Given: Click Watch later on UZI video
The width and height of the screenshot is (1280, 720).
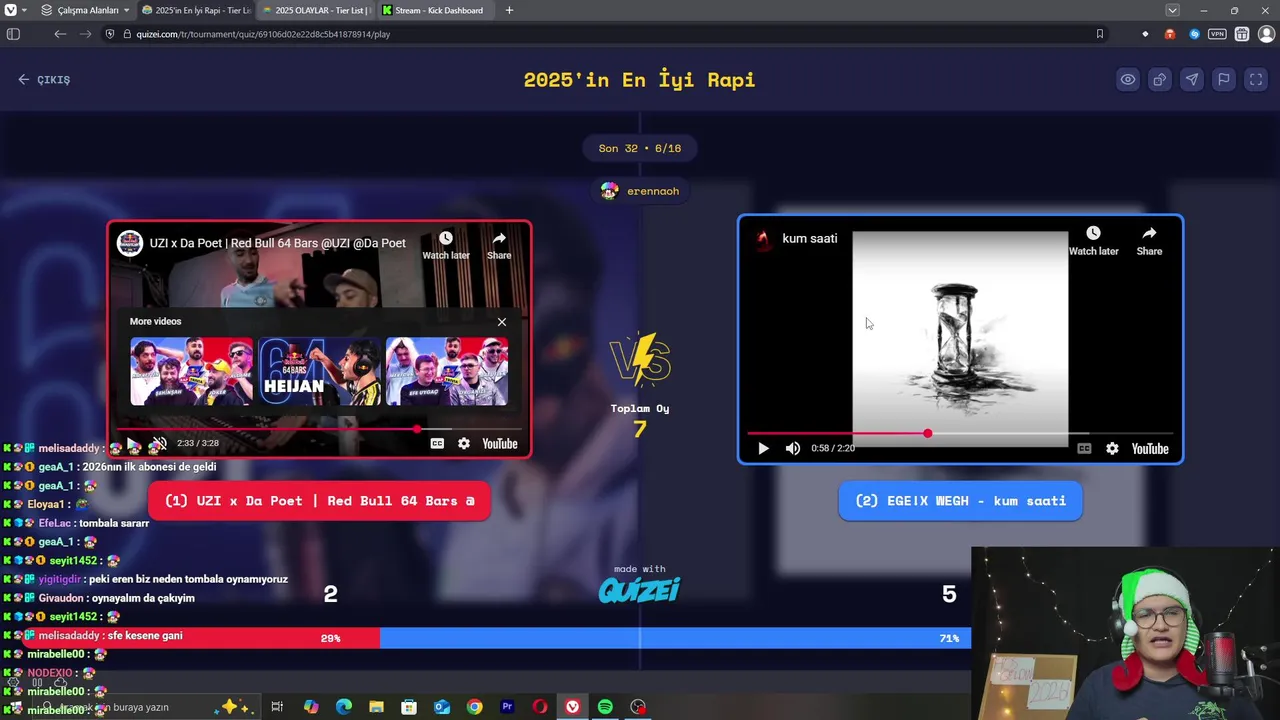Looking at the screenshot, I should tap(446, 245).
